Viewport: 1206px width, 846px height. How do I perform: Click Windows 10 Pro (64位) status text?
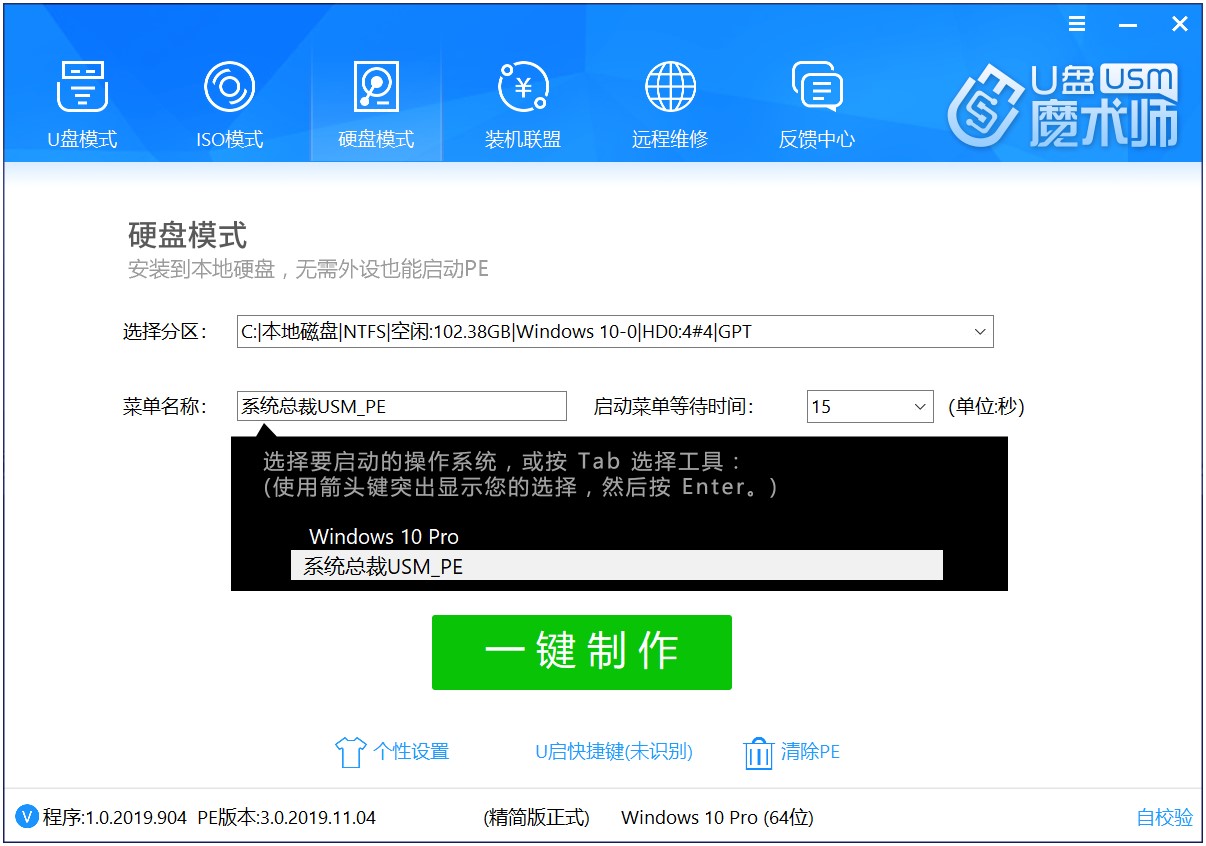coord(717,817)
